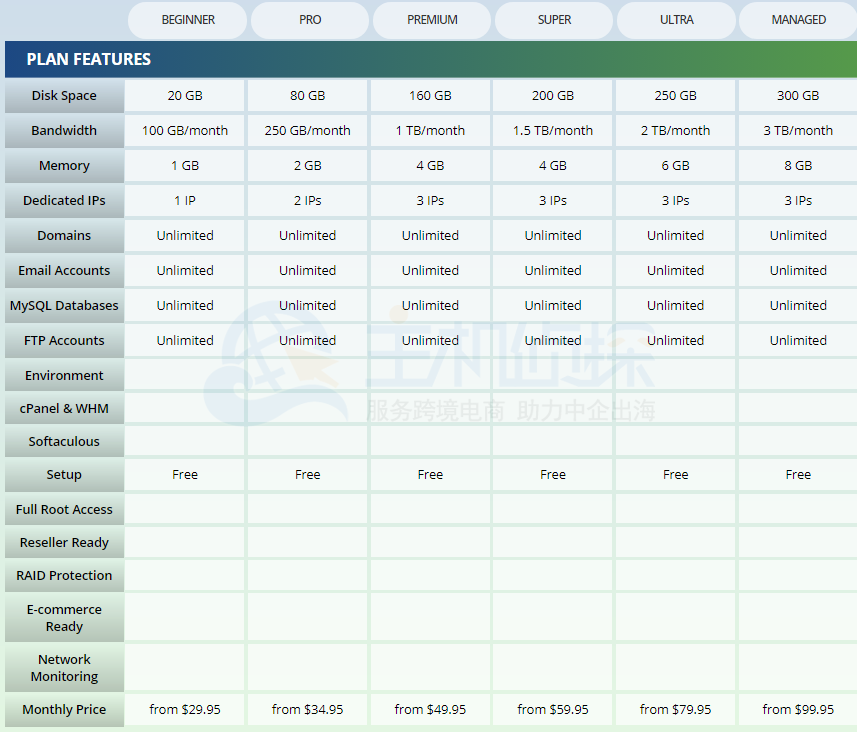This screenshot has width=857, height=732.
Task: Click the PLAN FEATURES header bar
Action: [x=428, y=59]
